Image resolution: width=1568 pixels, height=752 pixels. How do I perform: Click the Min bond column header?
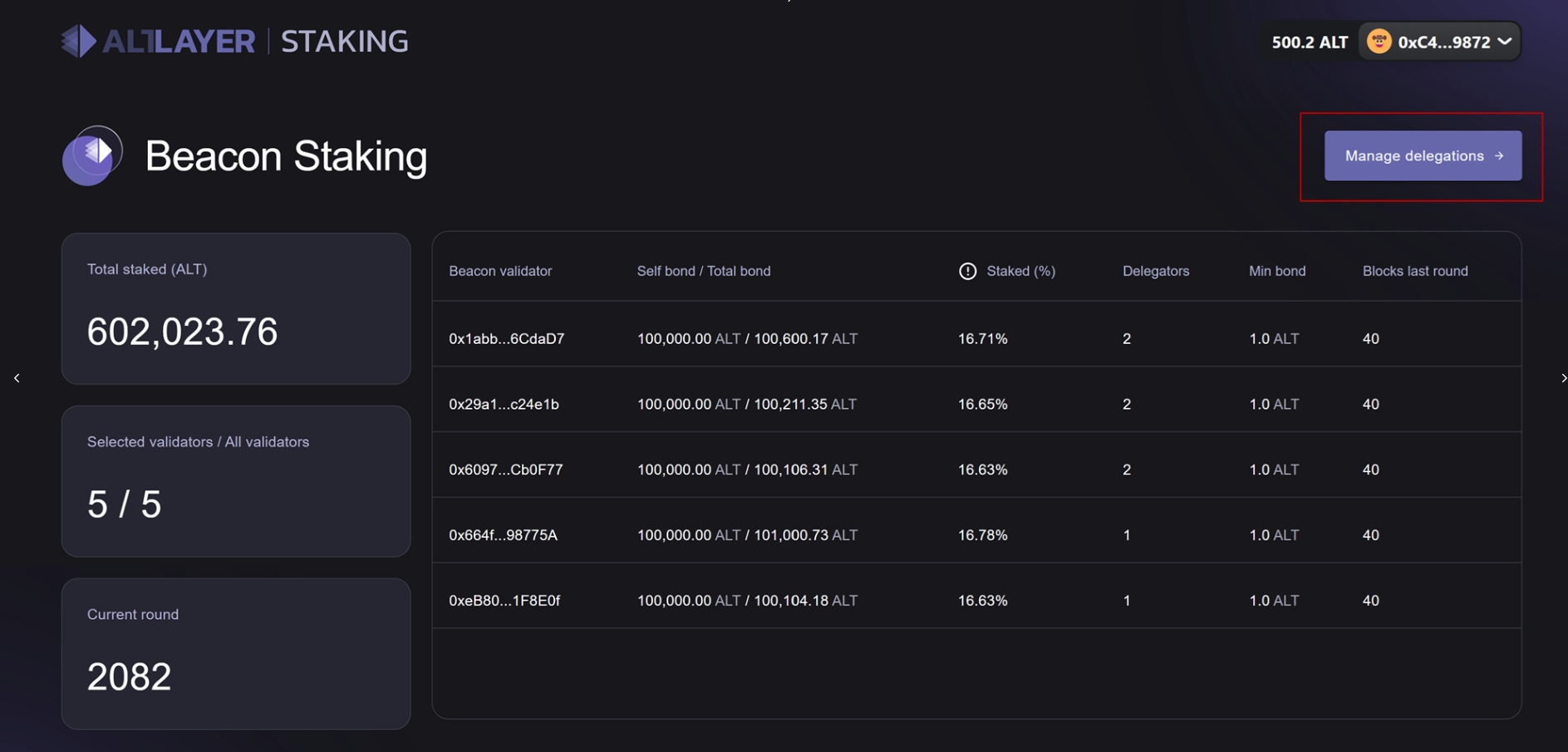coord(1277,271)
